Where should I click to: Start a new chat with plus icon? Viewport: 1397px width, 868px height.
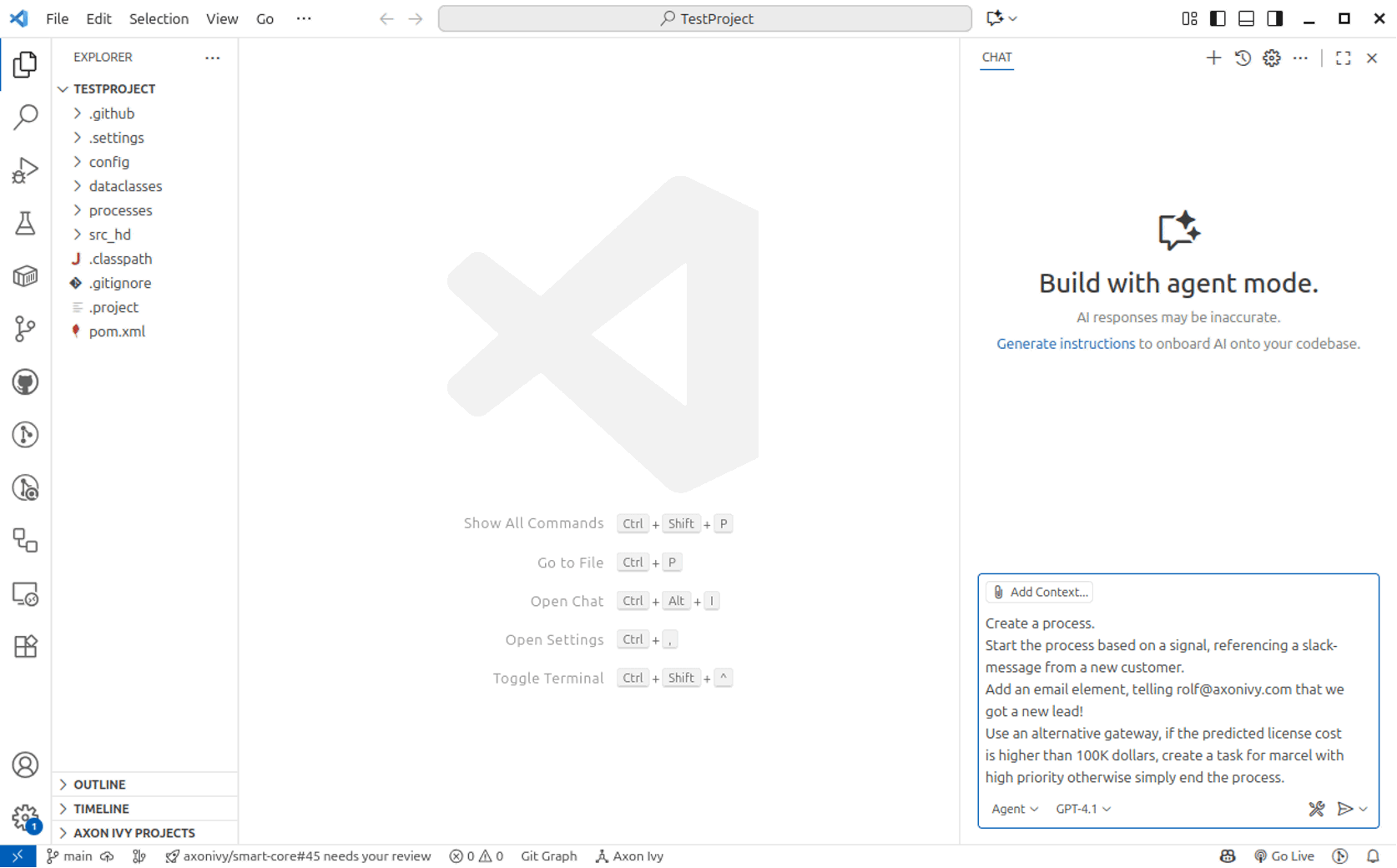(1213, 58)
